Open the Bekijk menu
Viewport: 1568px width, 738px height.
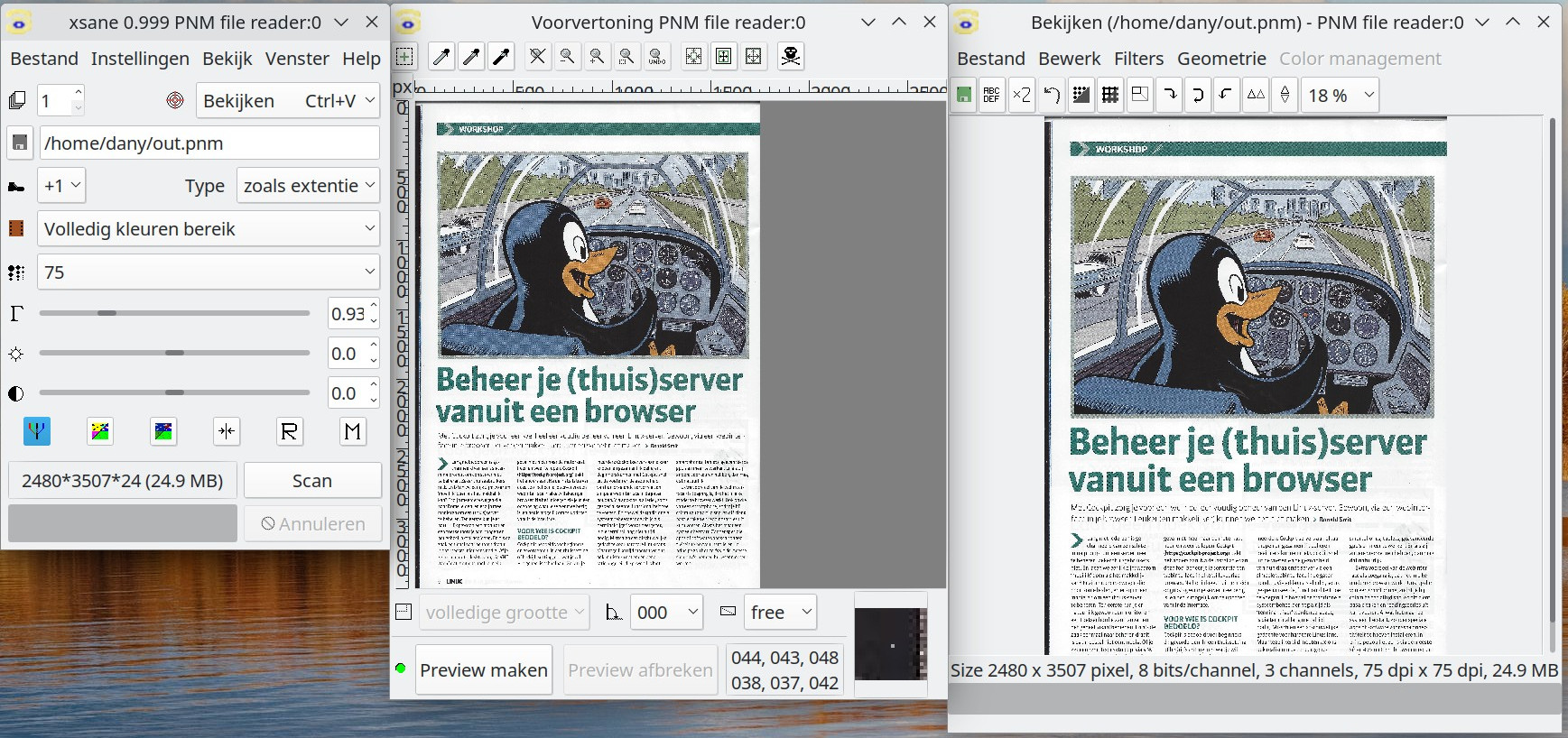[x=227, y=59]
